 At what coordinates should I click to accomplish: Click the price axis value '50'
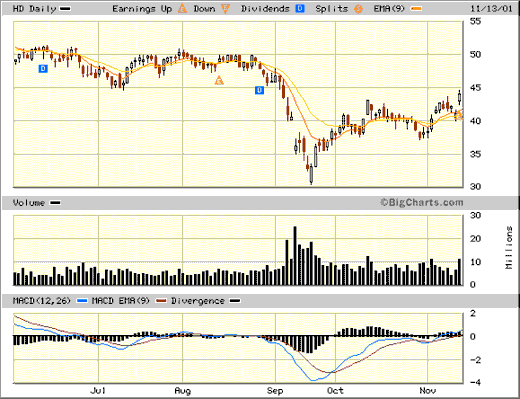point(475,54)
